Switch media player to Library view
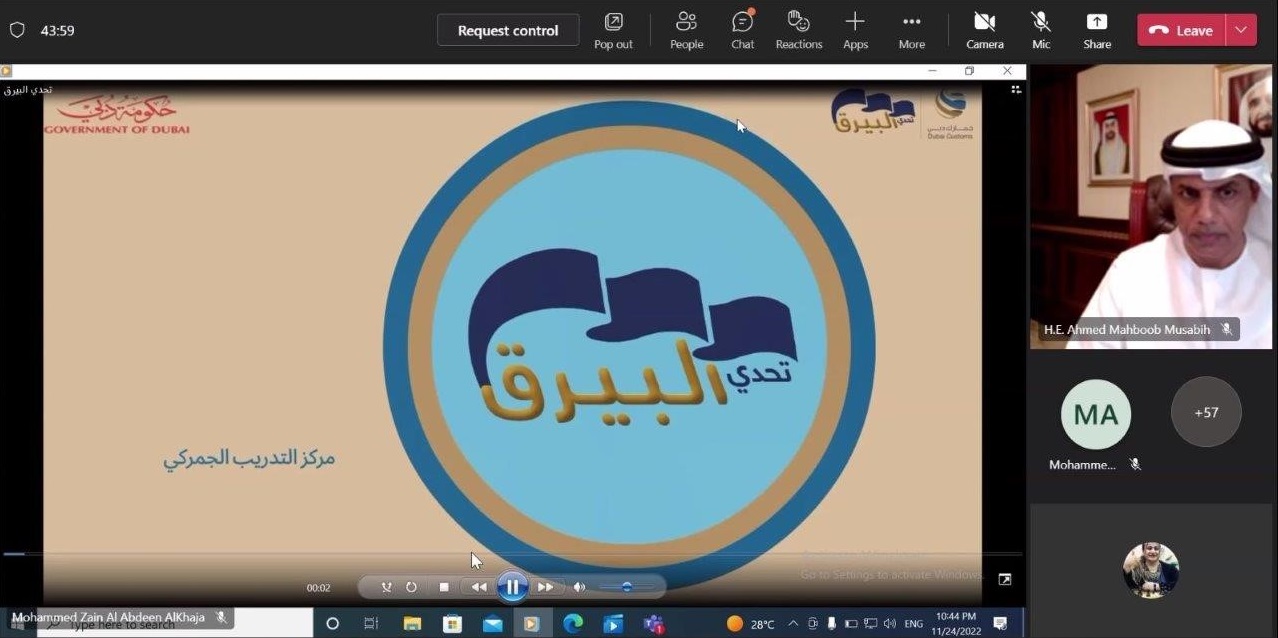 click(1016, 89)
